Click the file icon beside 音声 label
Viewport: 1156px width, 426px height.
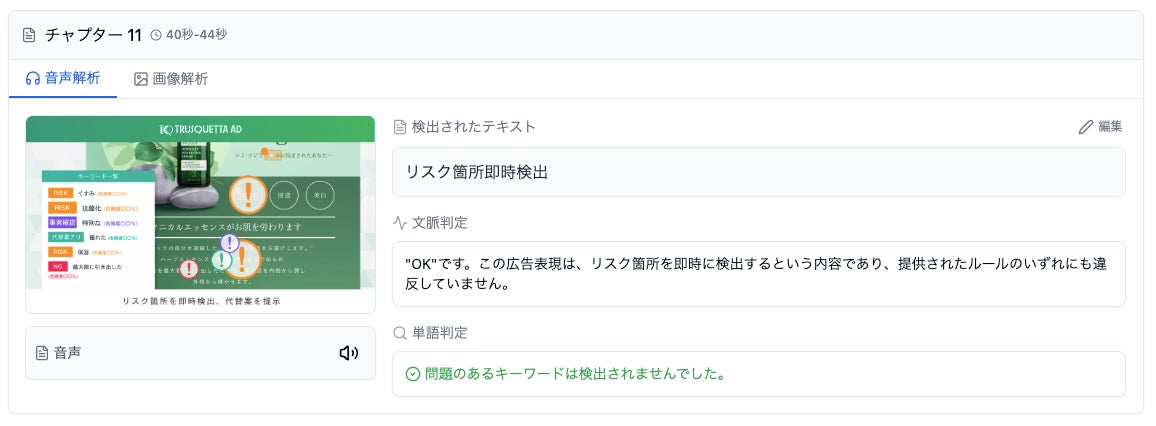click(x=42, y=353)
